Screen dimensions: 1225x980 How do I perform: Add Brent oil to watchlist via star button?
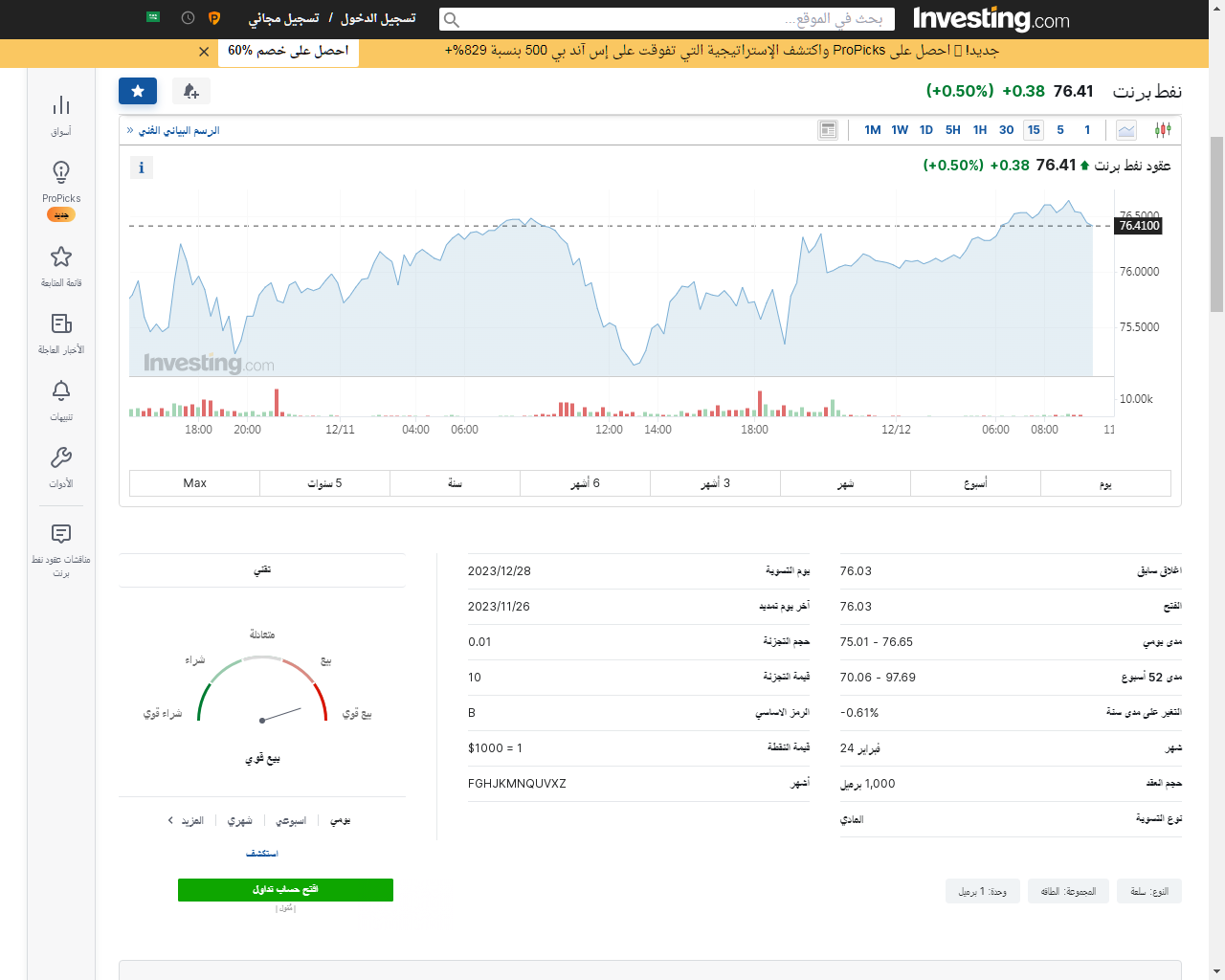(x=138, y=91)
